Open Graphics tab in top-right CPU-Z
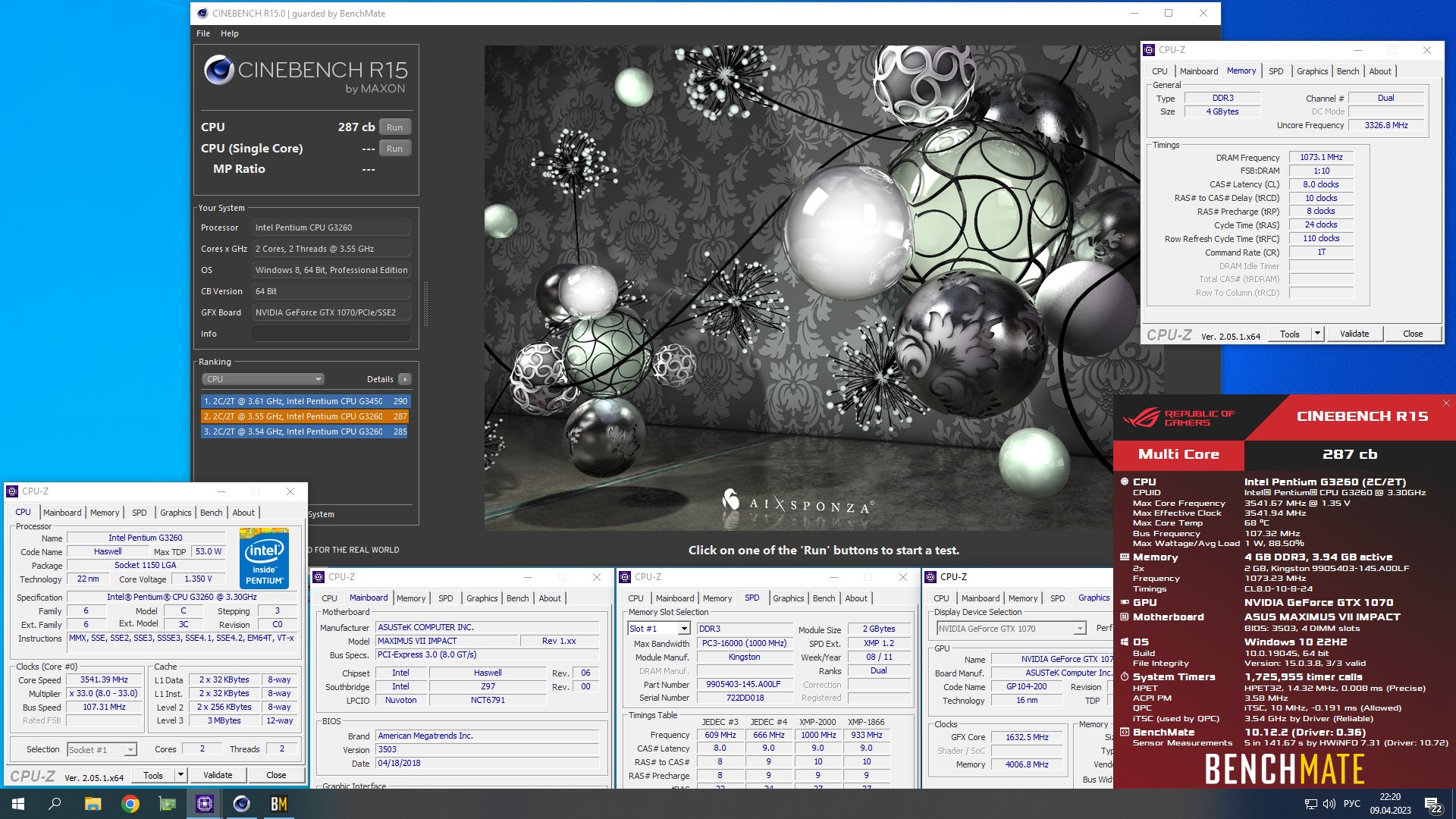The image size is (1456, 819). pyautogui.click(x=1312, y=71)
